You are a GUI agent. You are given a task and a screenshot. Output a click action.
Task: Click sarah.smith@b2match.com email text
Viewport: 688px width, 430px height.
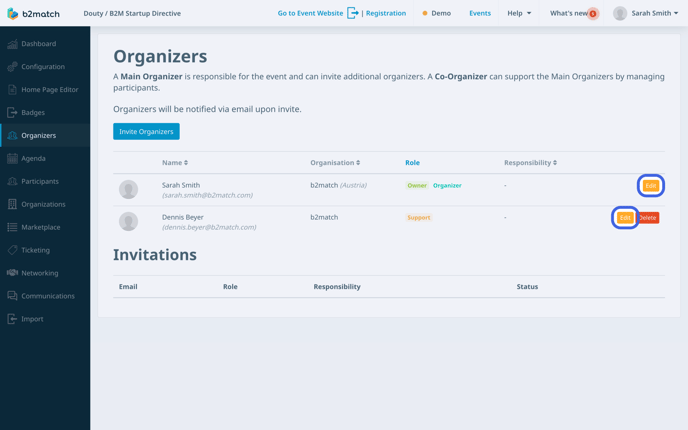[x=208, y=195]
